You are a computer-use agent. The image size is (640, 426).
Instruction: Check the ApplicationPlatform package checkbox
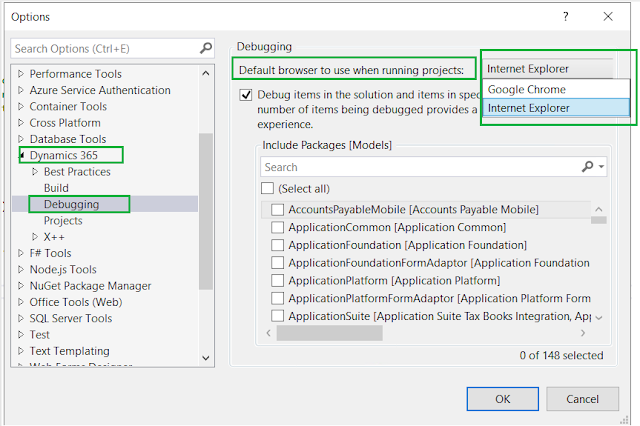click(x=278, y=280)
